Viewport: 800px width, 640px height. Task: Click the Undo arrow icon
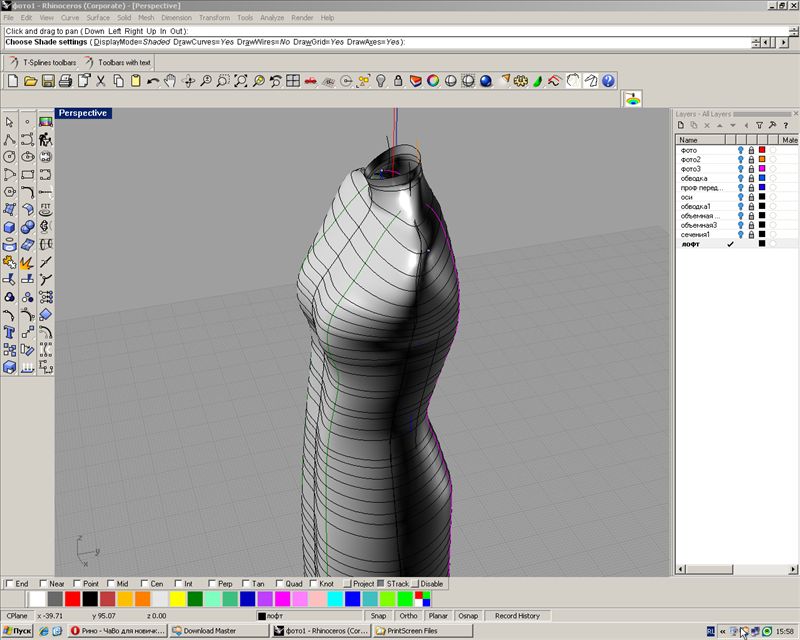[153, 80]
